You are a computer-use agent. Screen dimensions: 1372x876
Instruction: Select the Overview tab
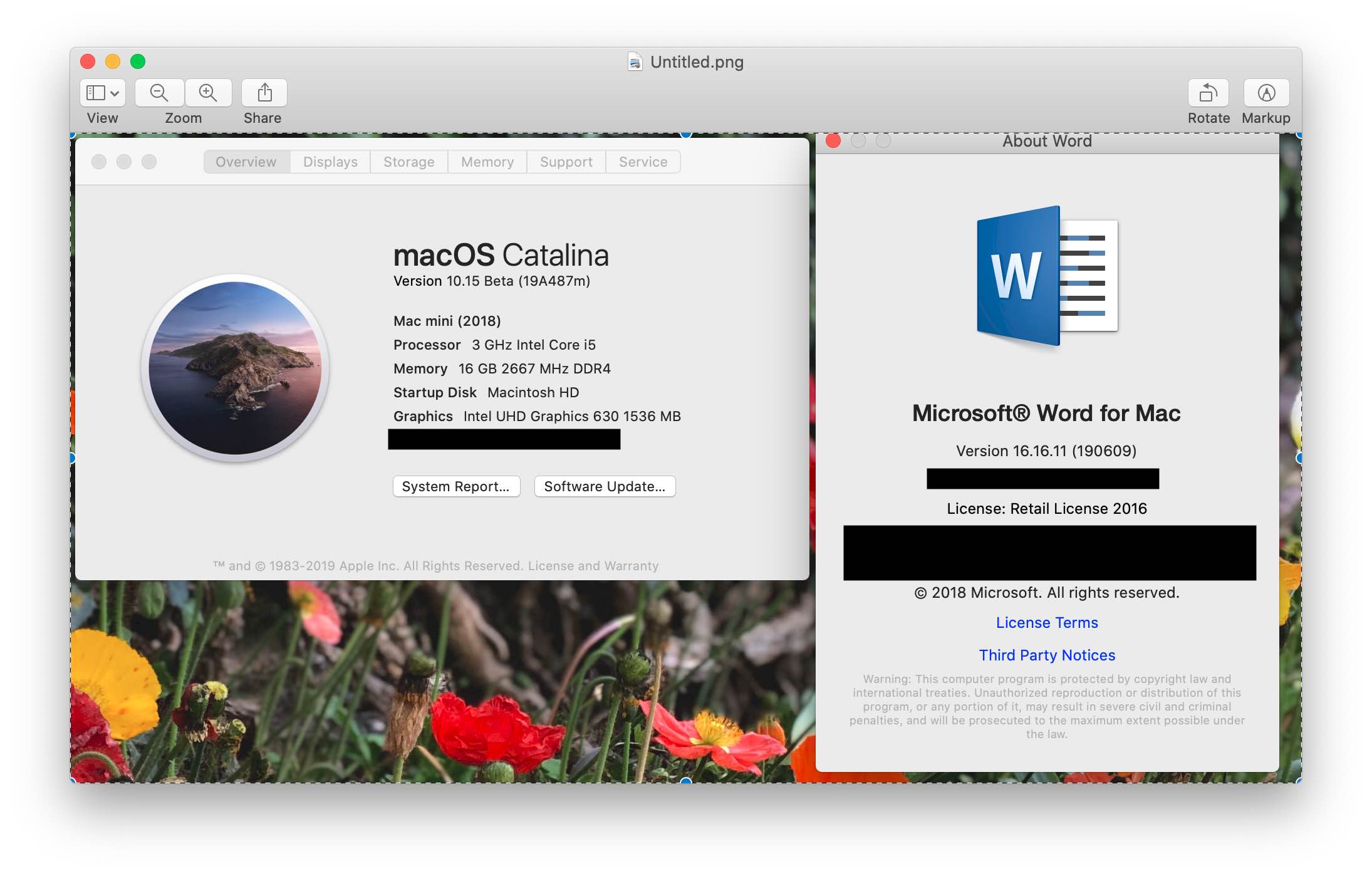246,162
